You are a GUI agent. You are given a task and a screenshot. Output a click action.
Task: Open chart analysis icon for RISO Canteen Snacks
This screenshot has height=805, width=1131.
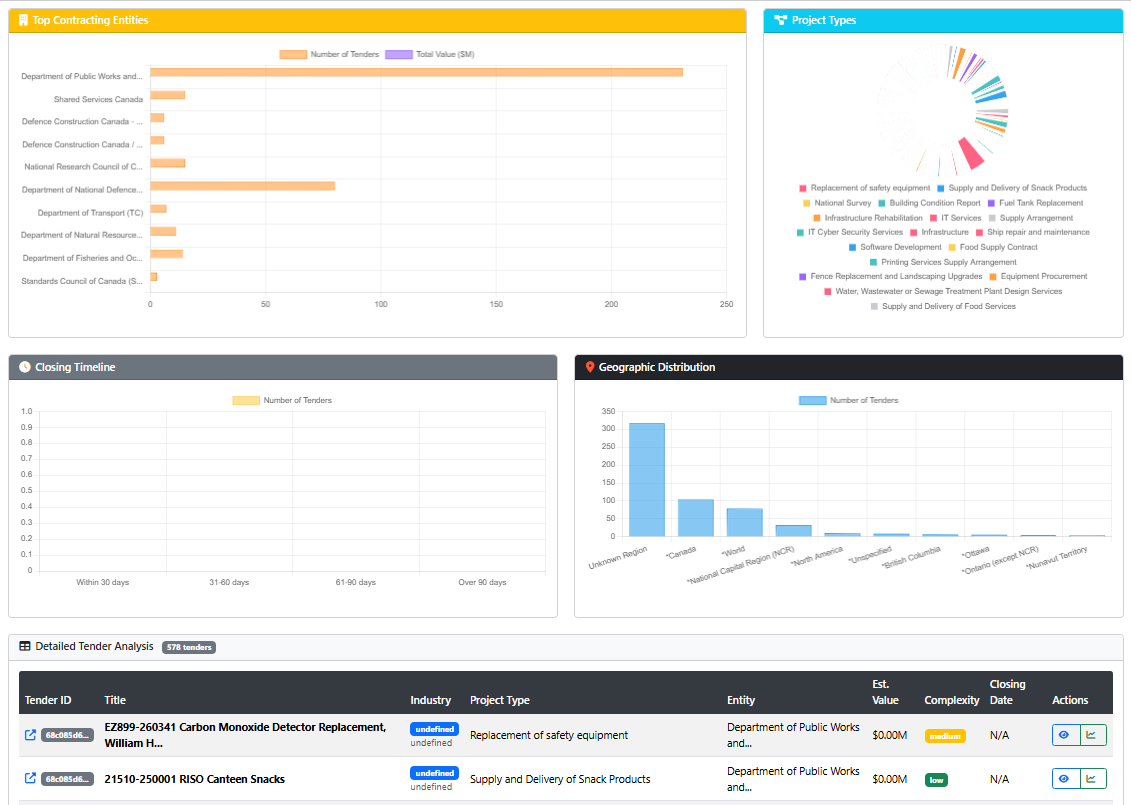point(1092,779)
